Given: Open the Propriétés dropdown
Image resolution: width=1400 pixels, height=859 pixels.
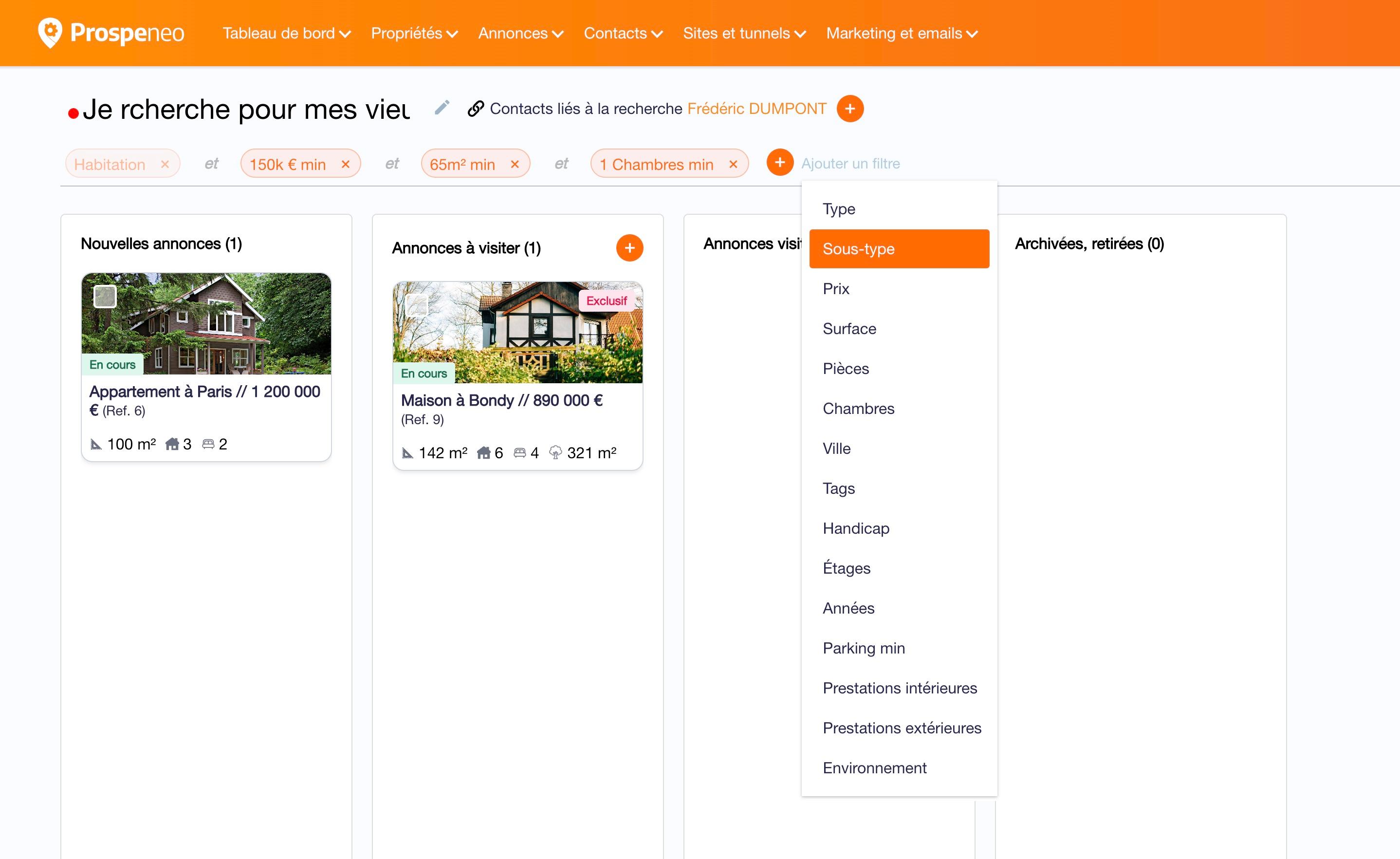Looking at the screenshot, I should [414, 34].
